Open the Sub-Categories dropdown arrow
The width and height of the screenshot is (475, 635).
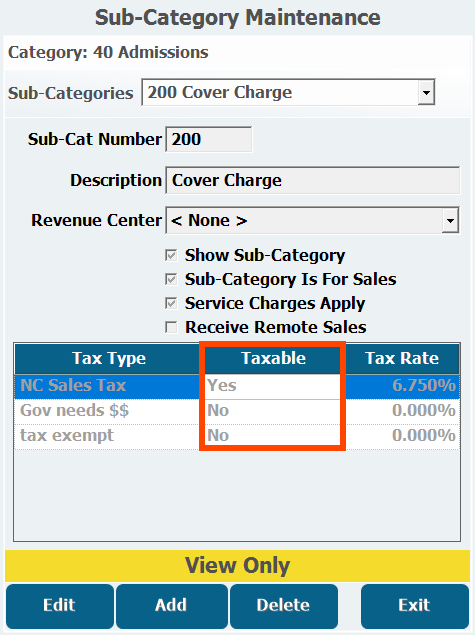[426, 92]
